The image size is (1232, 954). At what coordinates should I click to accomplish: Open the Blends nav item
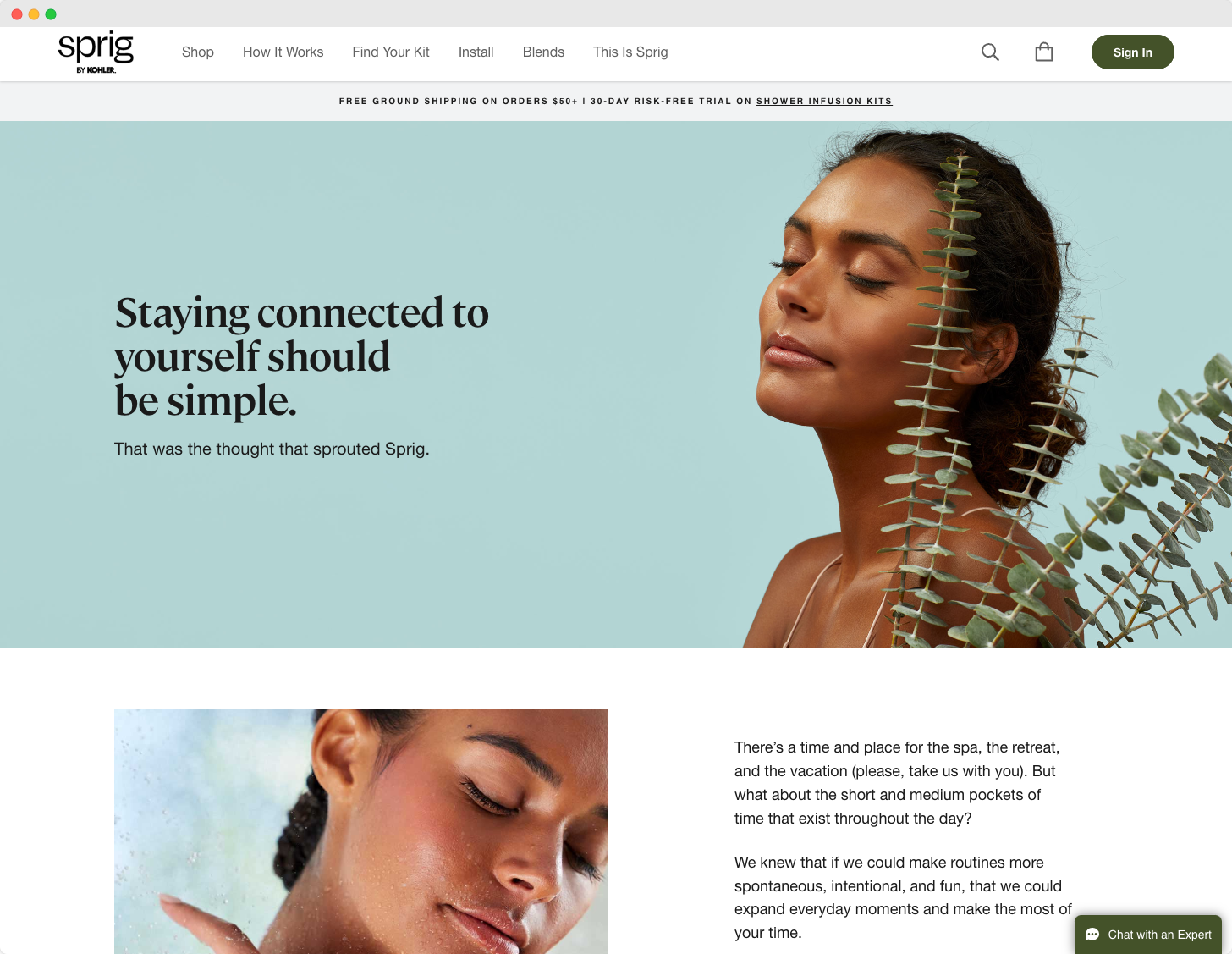tap(543, 52)
